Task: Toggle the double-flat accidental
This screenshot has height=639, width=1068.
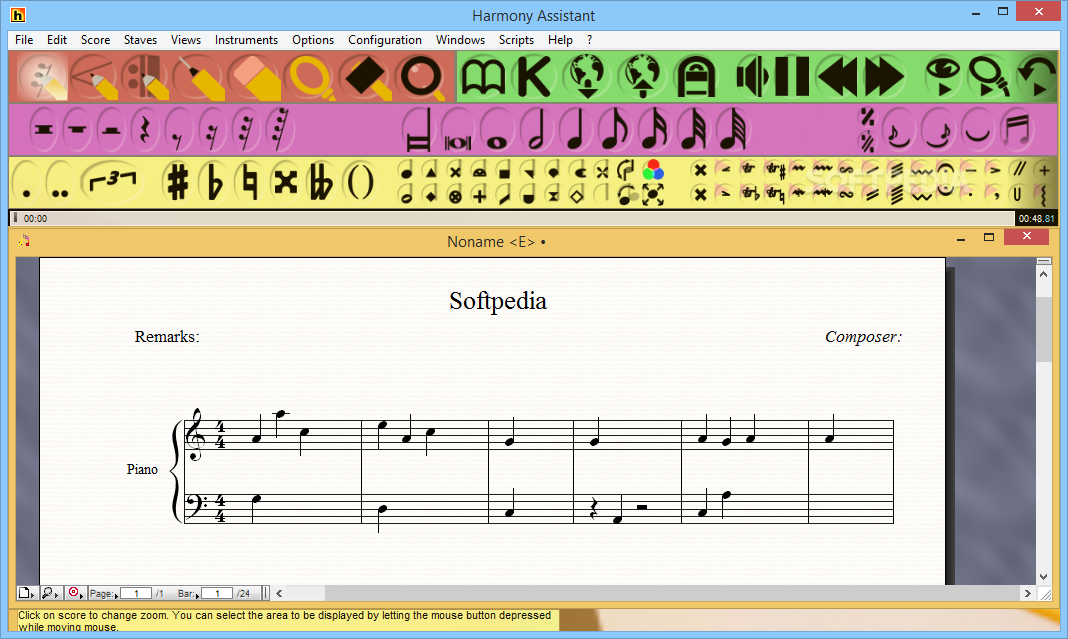Action: pyautogui.click(x=321, y=183)
